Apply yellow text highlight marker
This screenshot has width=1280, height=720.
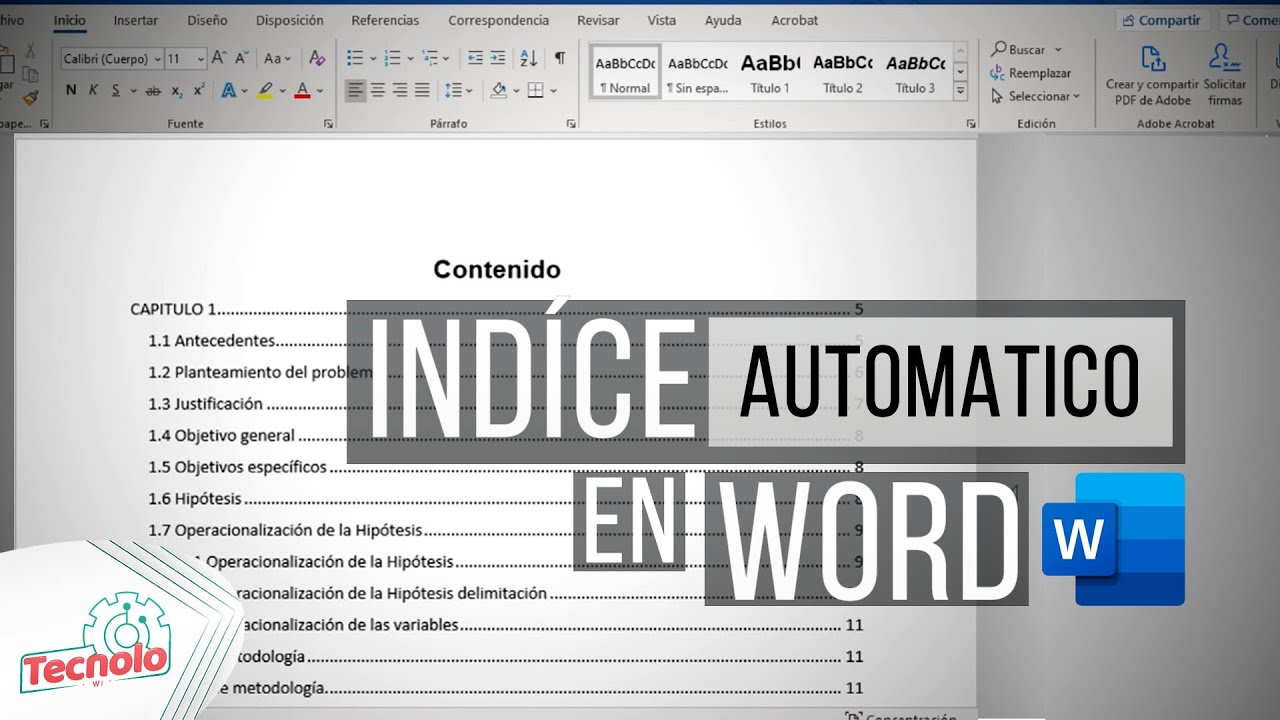click(264, 91)
